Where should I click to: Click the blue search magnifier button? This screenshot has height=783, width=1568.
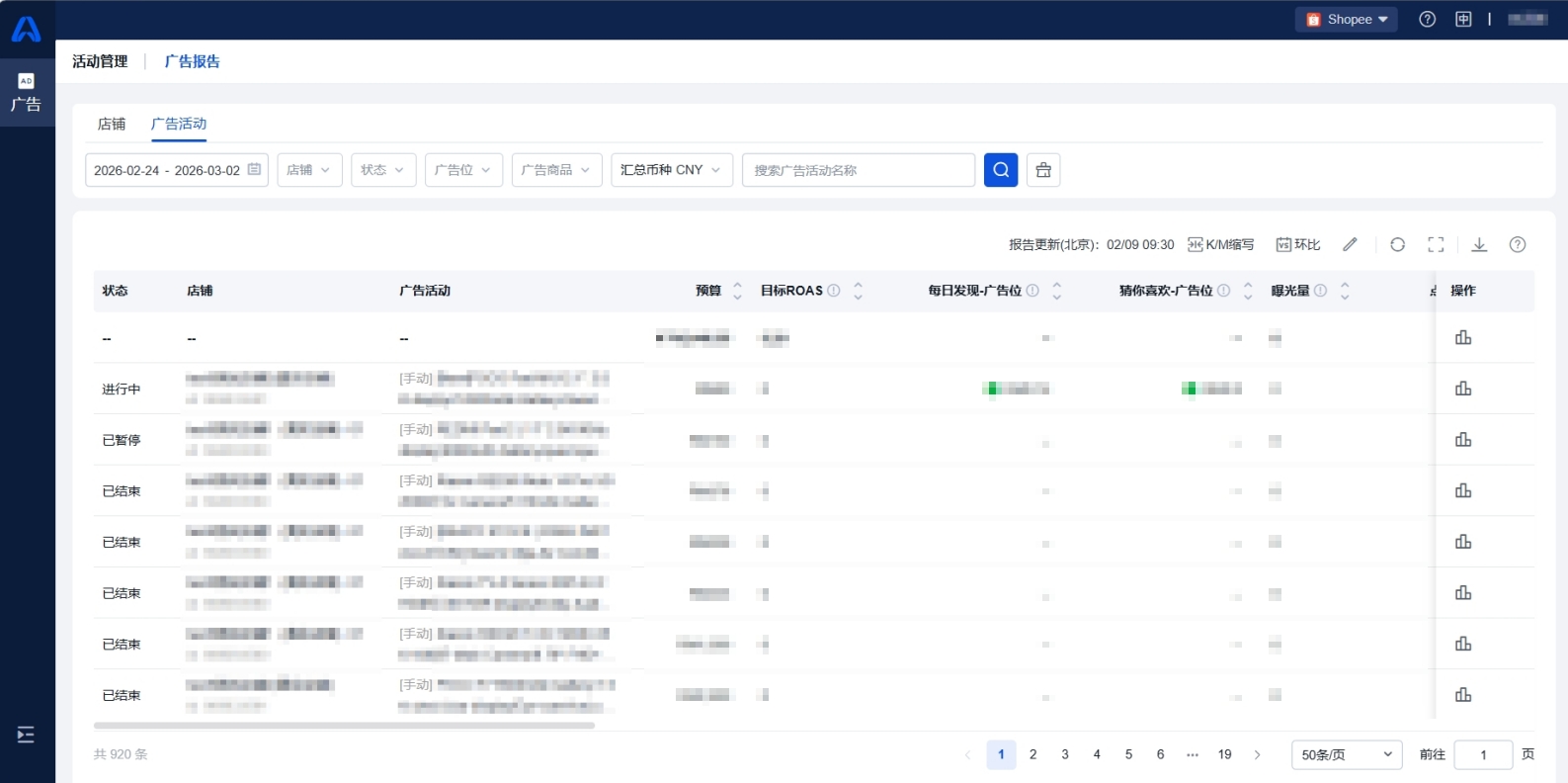tap(1000, 170)
